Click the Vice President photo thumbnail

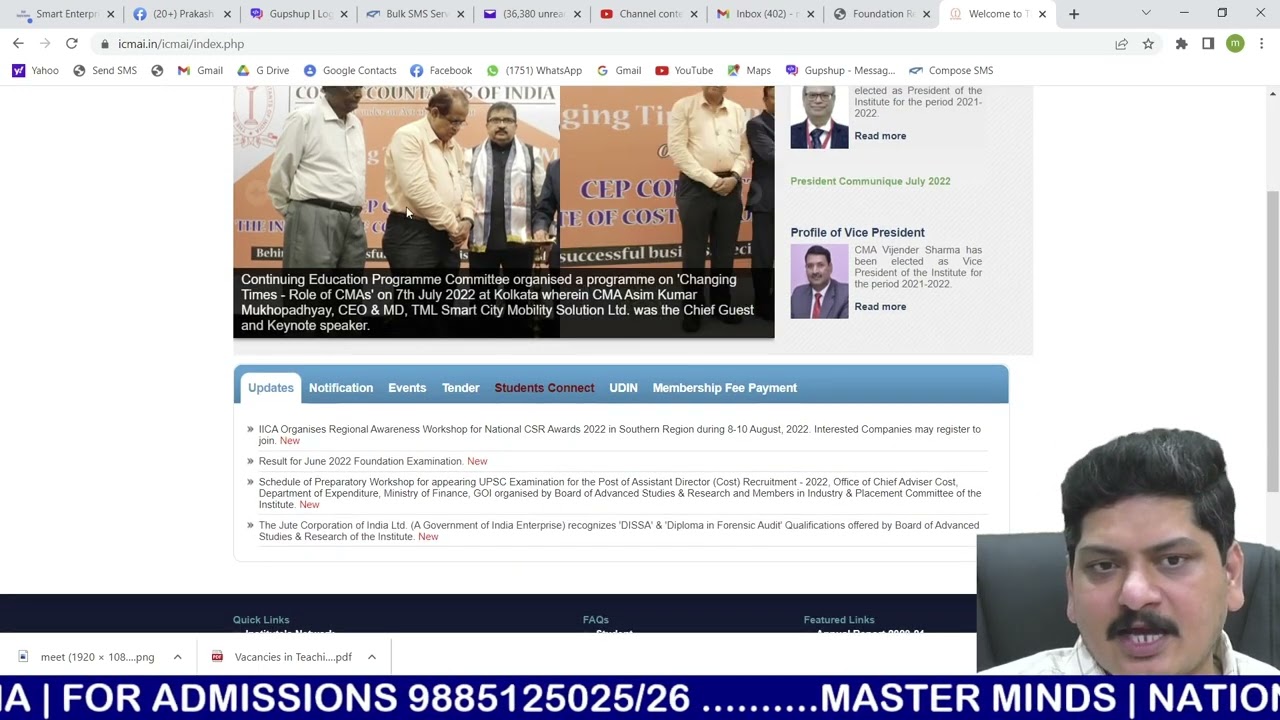(x=819, y=282)
